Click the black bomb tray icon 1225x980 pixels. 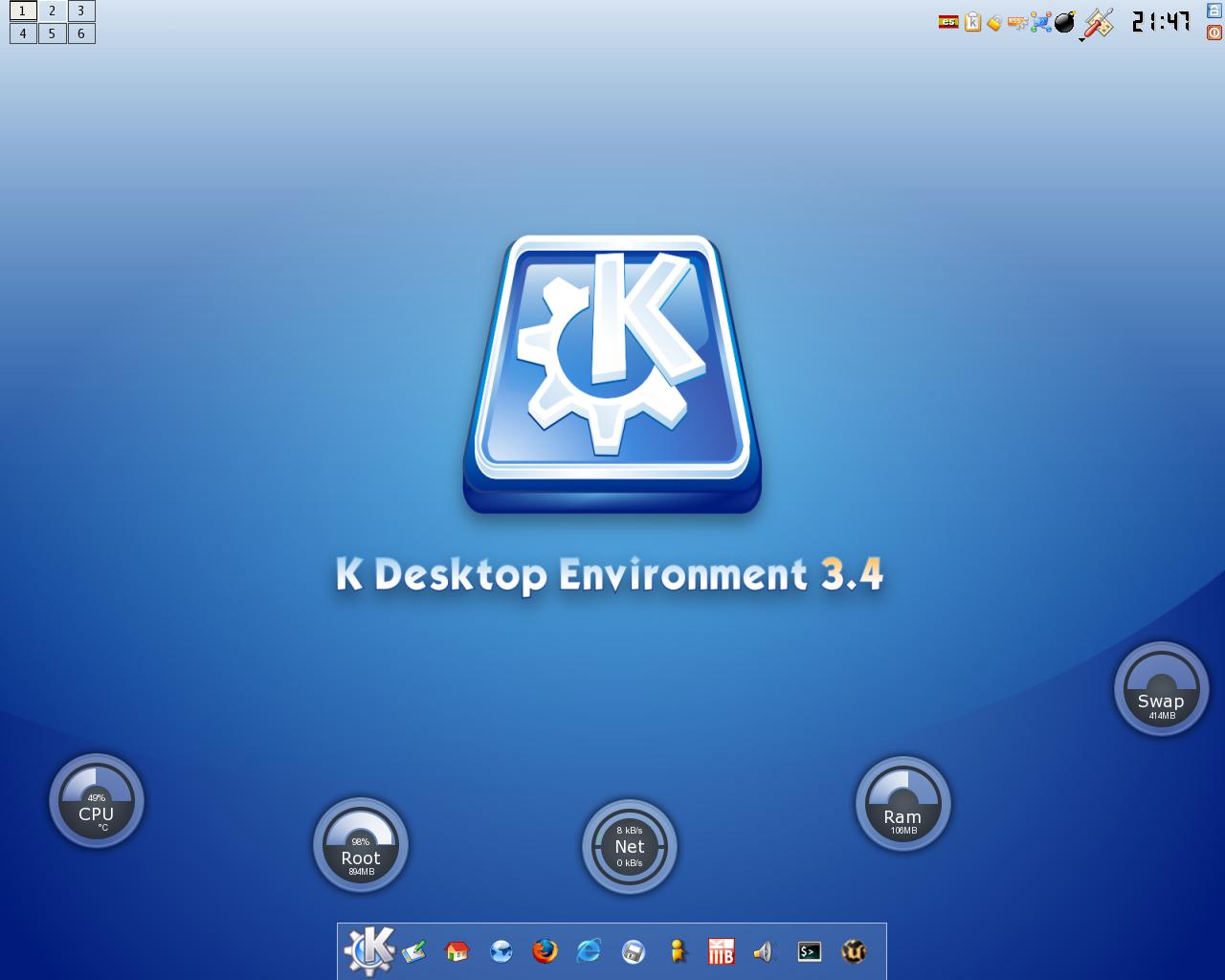[1065, 21]
